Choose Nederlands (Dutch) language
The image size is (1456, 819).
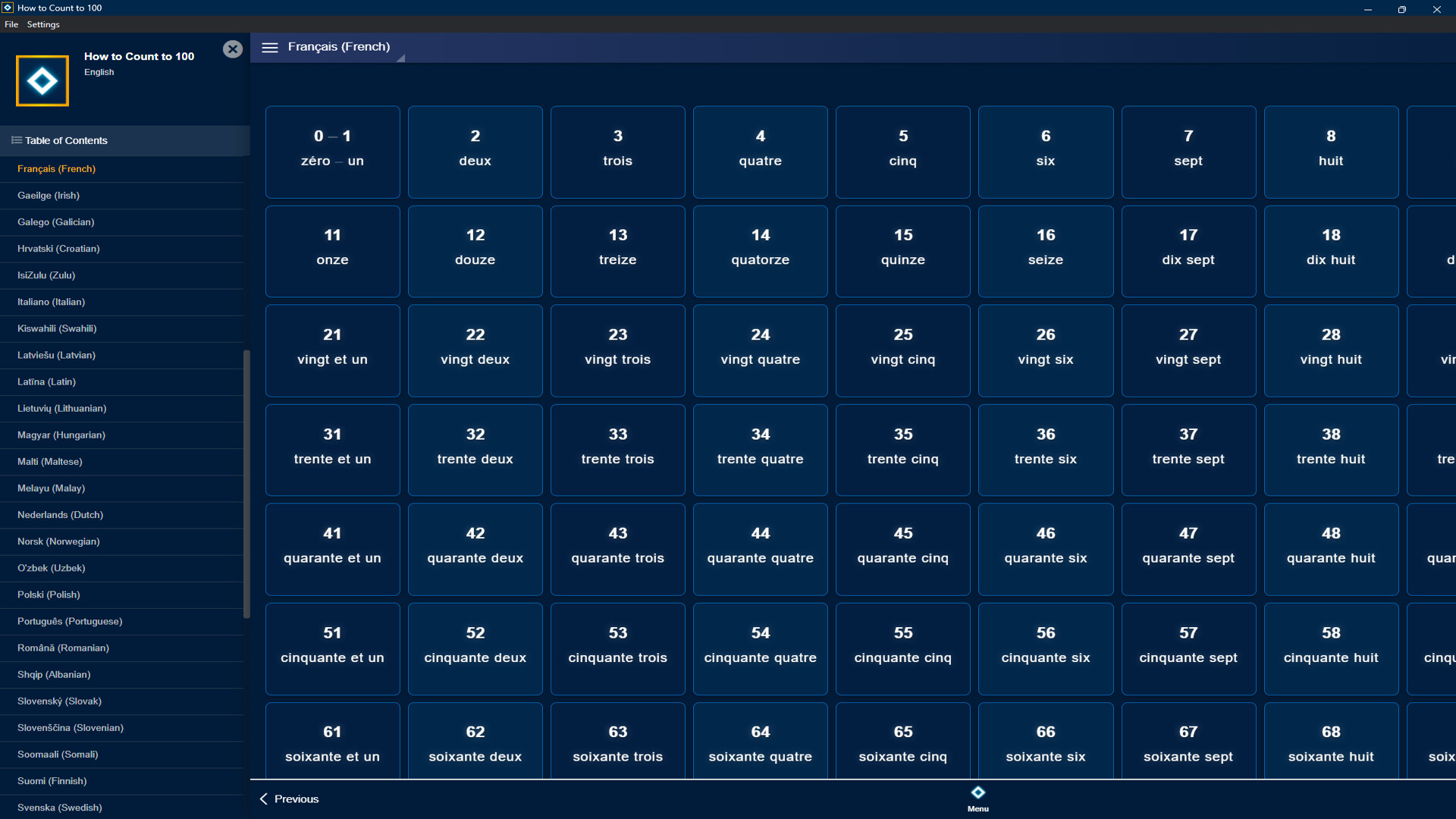60,515
